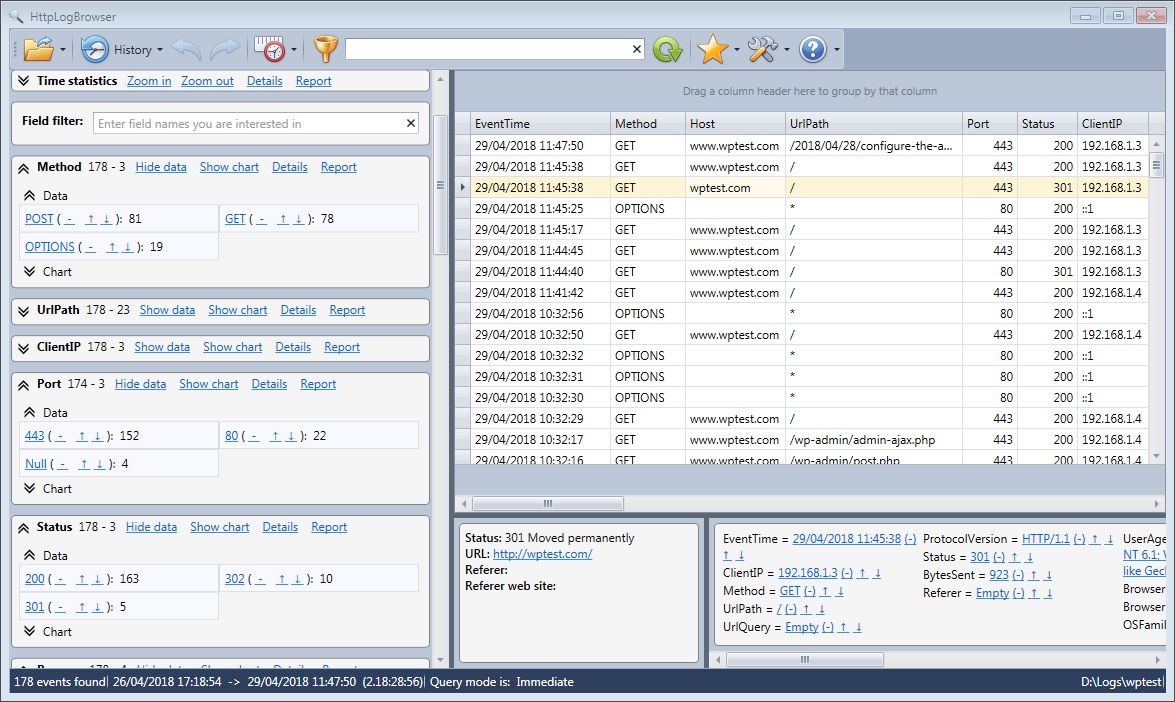
Task: Click Show chart link for UrlPath
Action: click(x=238, y=310)
